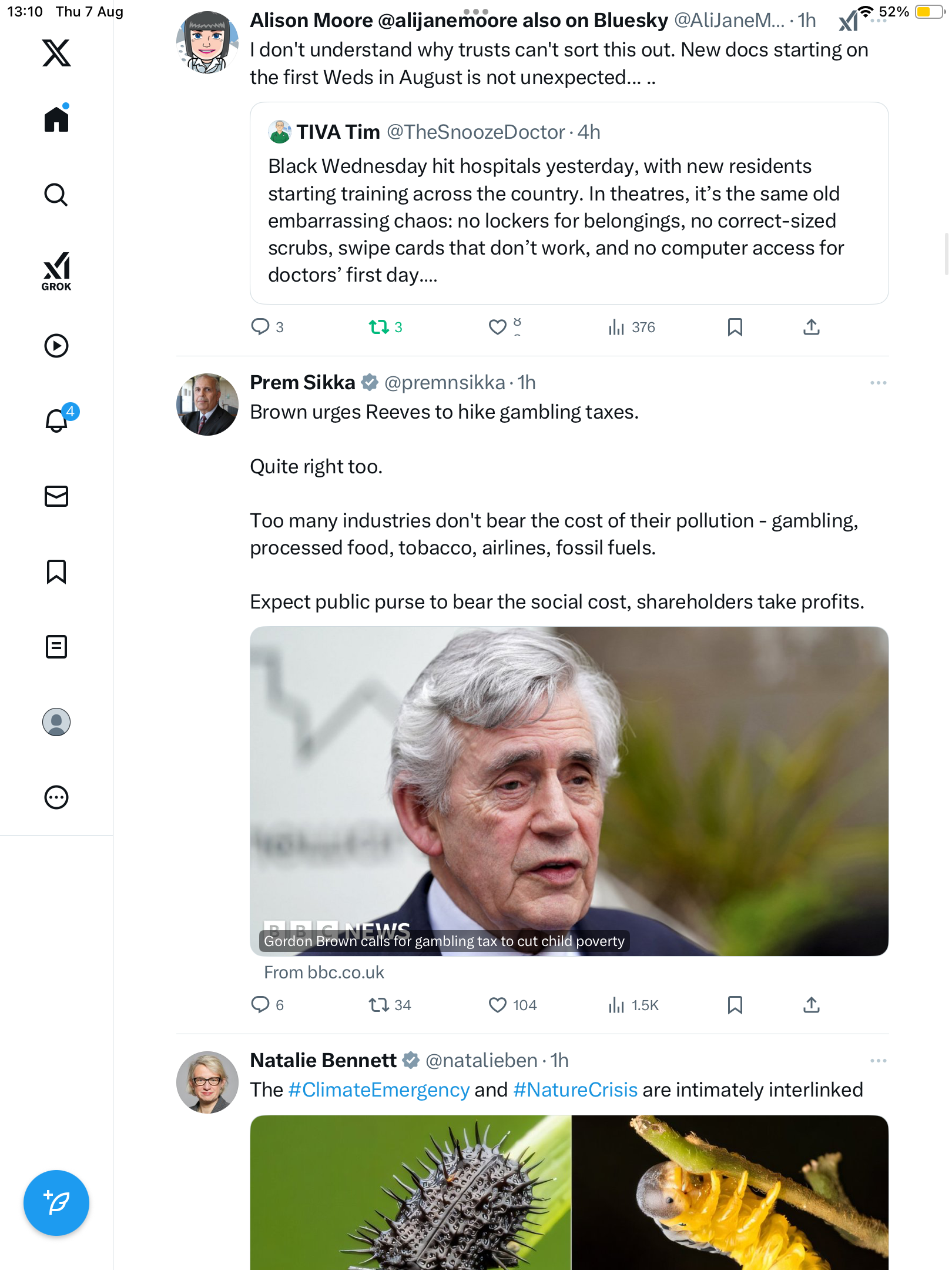The width and height of the screenshot is (952, 1270).
Task: Go to the Home timeline
Action: [x=56, y=119]
